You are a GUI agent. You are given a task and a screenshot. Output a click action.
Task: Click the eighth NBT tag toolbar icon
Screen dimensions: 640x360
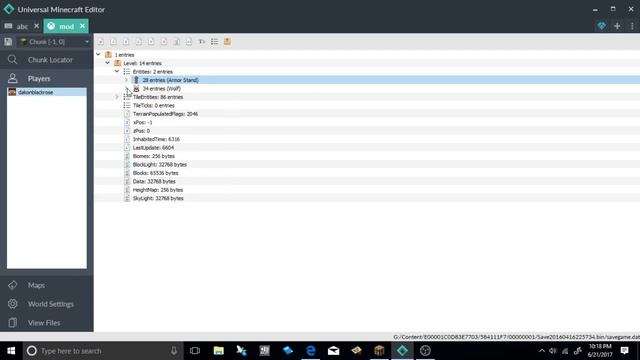[189, 42]
